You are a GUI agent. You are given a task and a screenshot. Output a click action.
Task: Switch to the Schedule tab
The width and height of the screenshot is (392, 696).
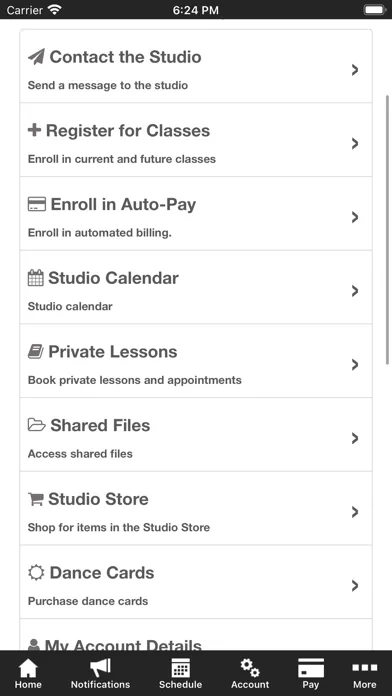click(x=180, y=674)
